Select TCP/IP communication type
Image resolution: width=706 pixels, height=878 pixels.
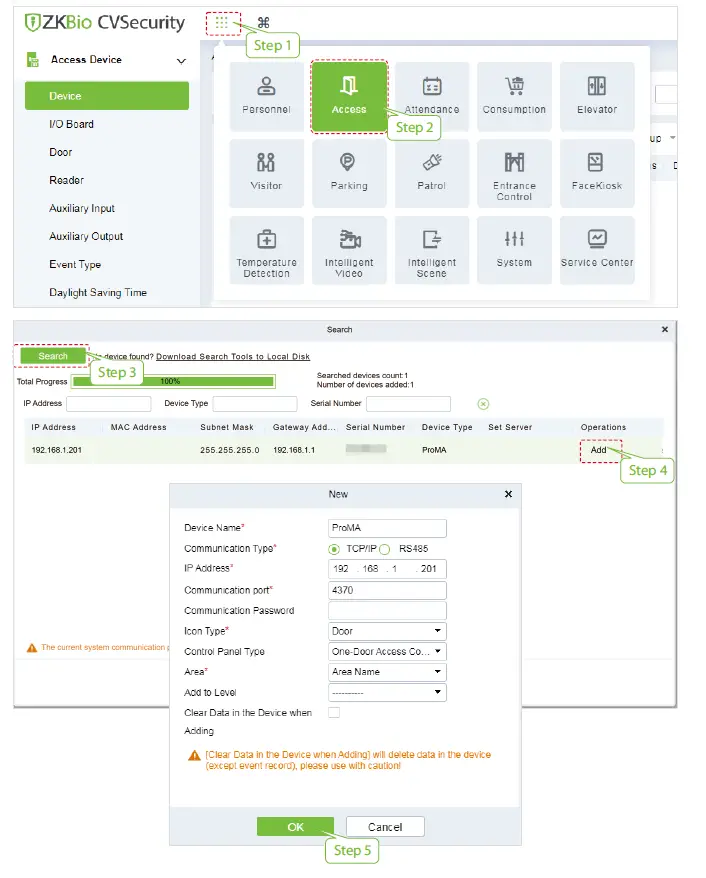[334, 549]
